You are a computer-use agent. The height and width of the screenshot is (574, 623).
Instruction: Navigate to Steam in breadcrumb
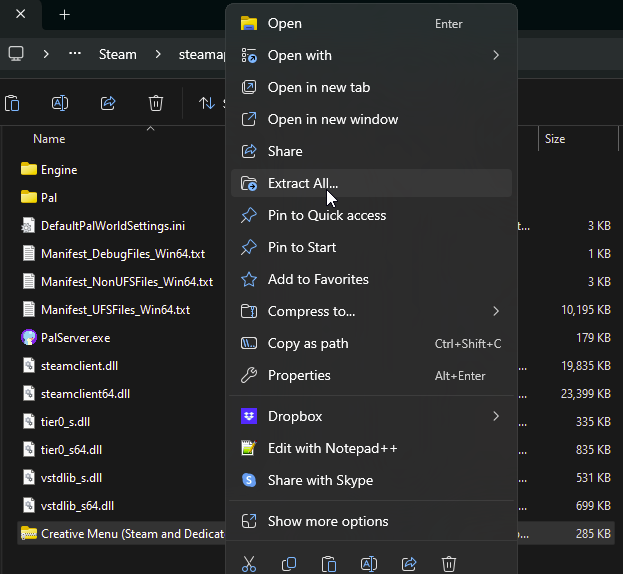(118, 54)
